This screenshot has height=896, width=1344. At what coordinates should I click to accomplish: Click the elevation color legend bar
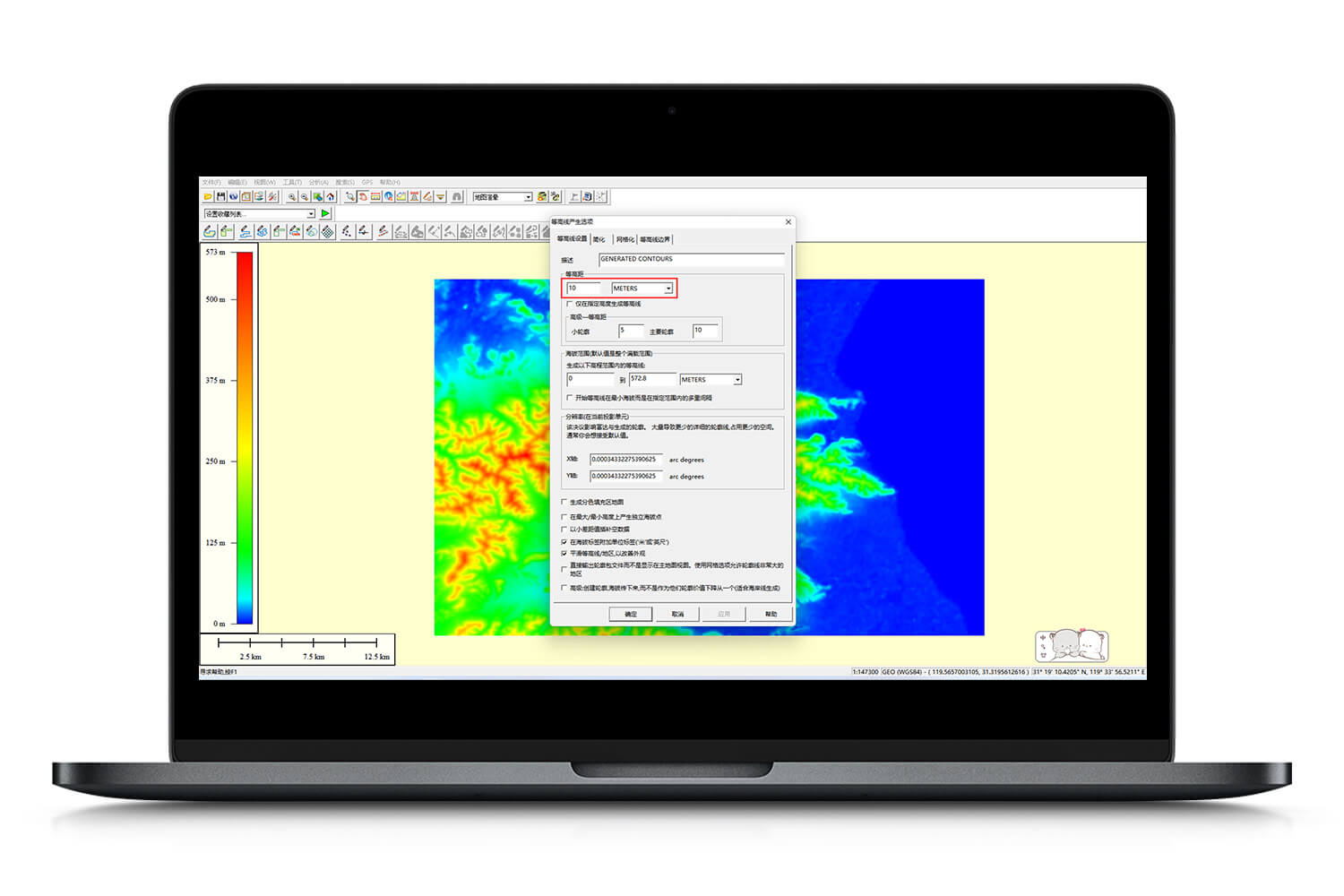click(x=245, y=438)
